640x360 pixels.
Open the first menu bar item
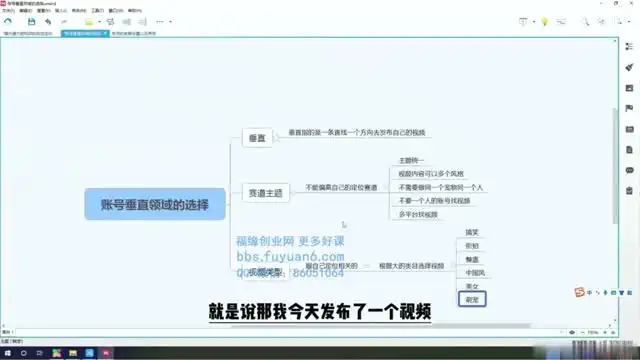[8, 11]
